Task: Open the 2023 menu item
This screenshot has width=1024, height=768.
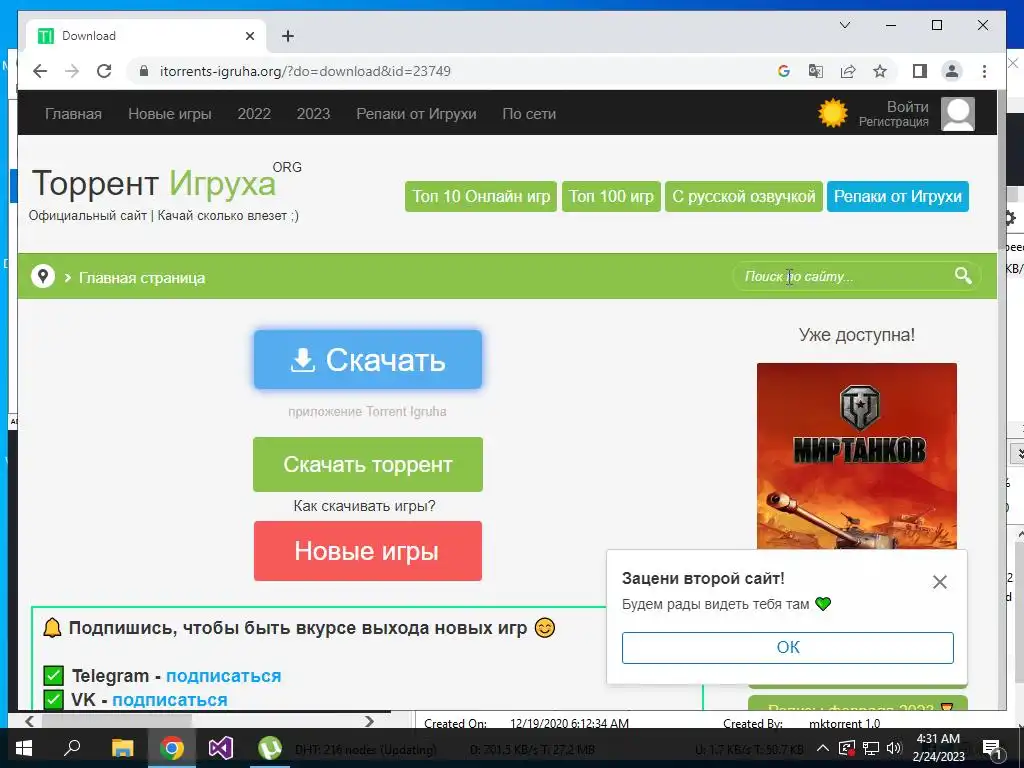Action: click(313, 114)
